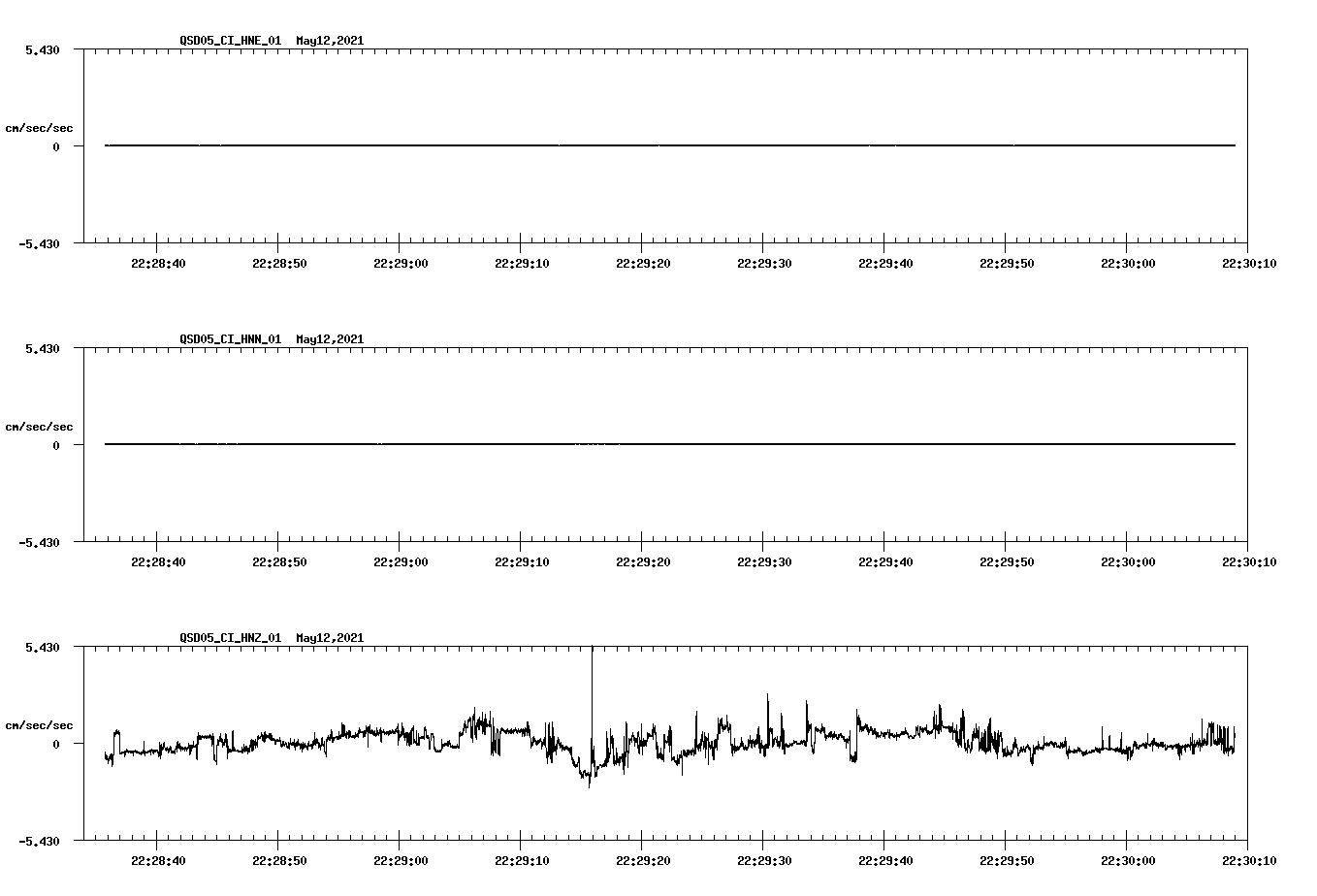Click the -5.430 lower limit on HNE axis
Image resolution: width=1317 pixels, height=896 pixels.
[39, 243]
